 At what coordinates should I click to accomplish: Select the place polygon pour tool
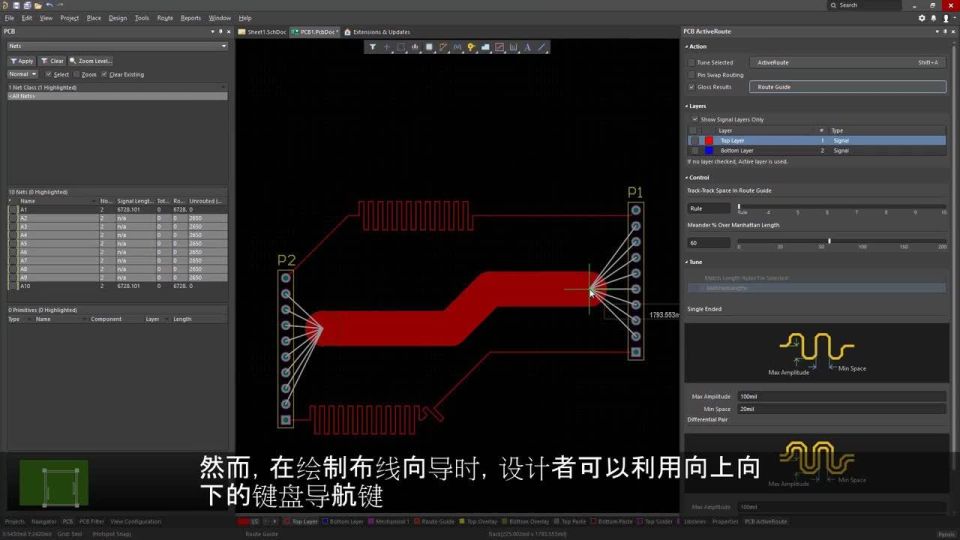[x=485, y=47]
